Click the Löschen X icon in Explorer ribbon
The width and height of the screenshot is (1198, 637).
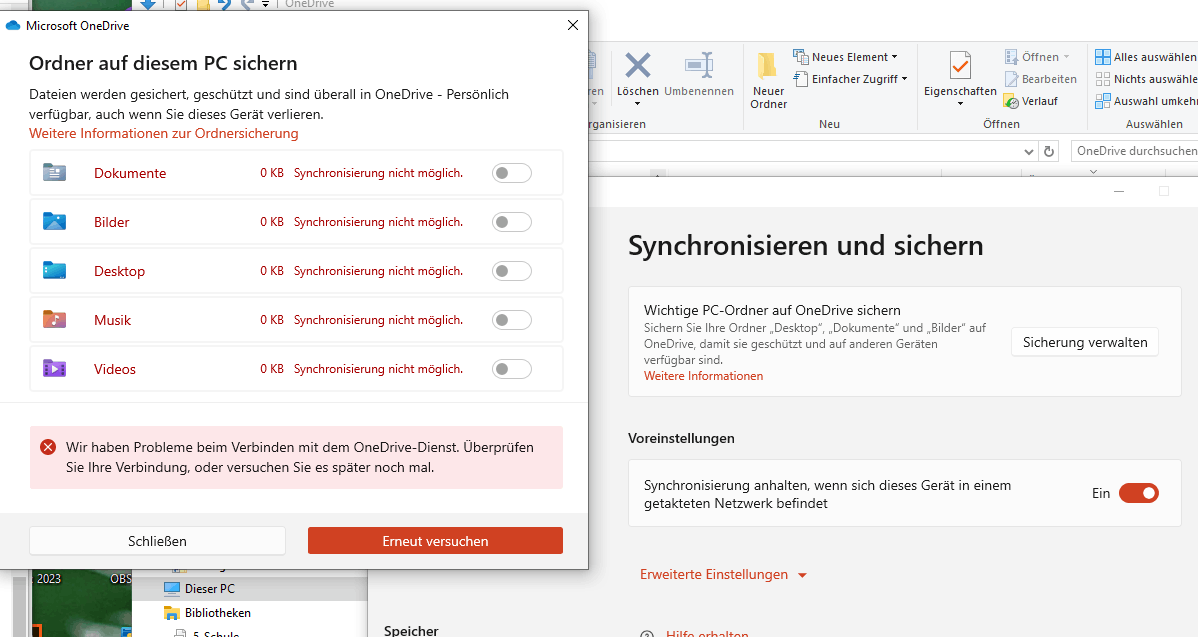tap(638, 66)
